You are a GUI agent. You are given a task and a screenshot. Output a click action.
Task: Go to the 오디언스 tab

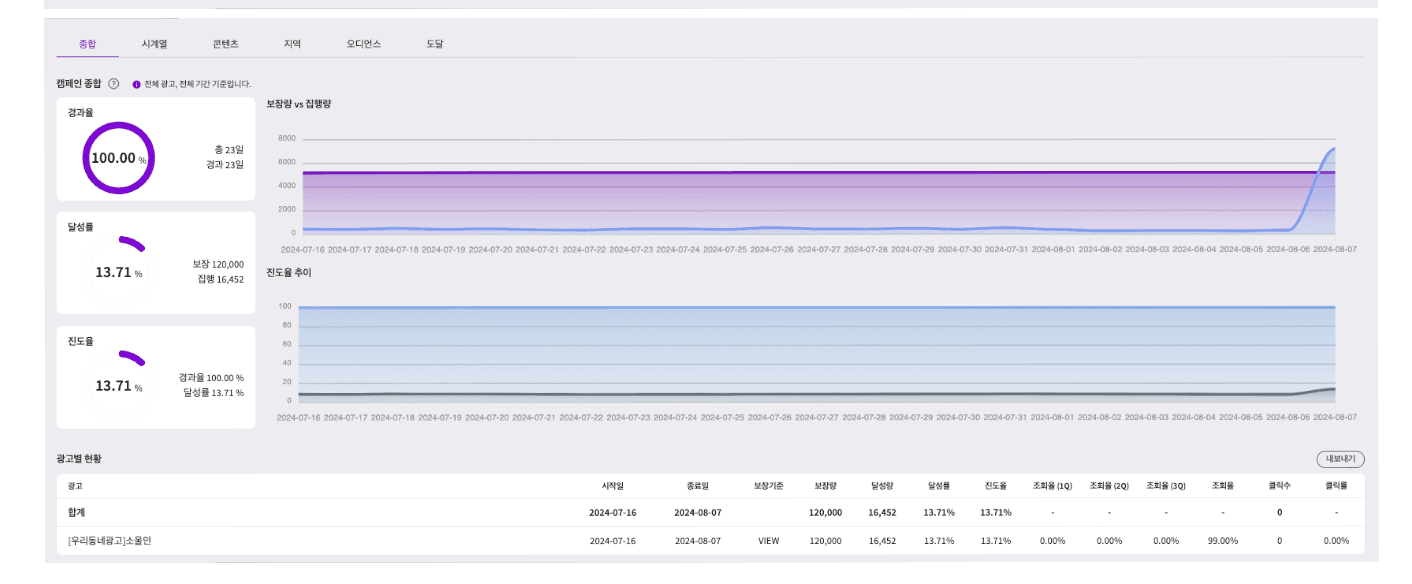[x=364, y=44]
